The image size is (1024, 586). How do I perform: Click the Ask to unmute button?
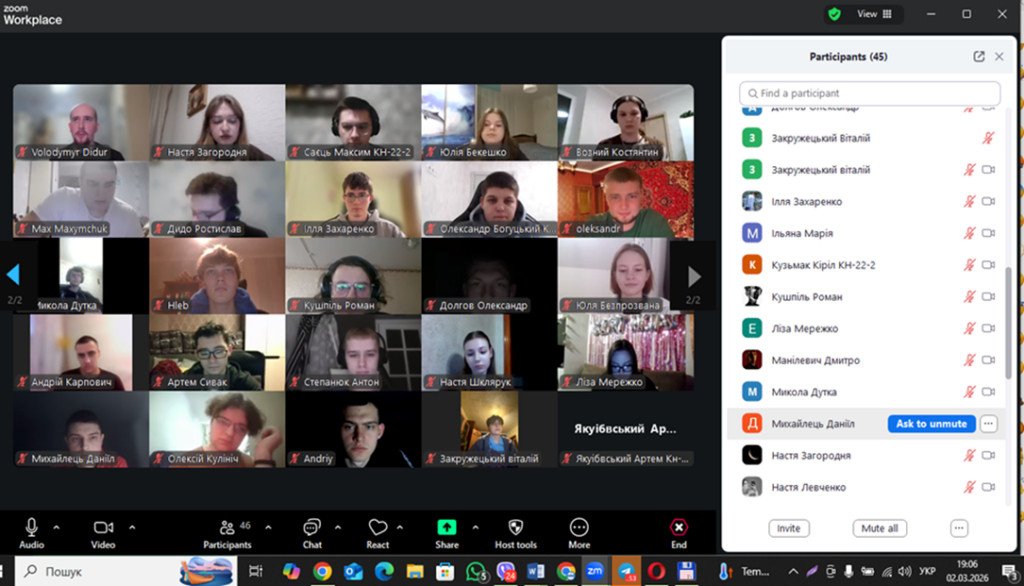tap(931, 424)
